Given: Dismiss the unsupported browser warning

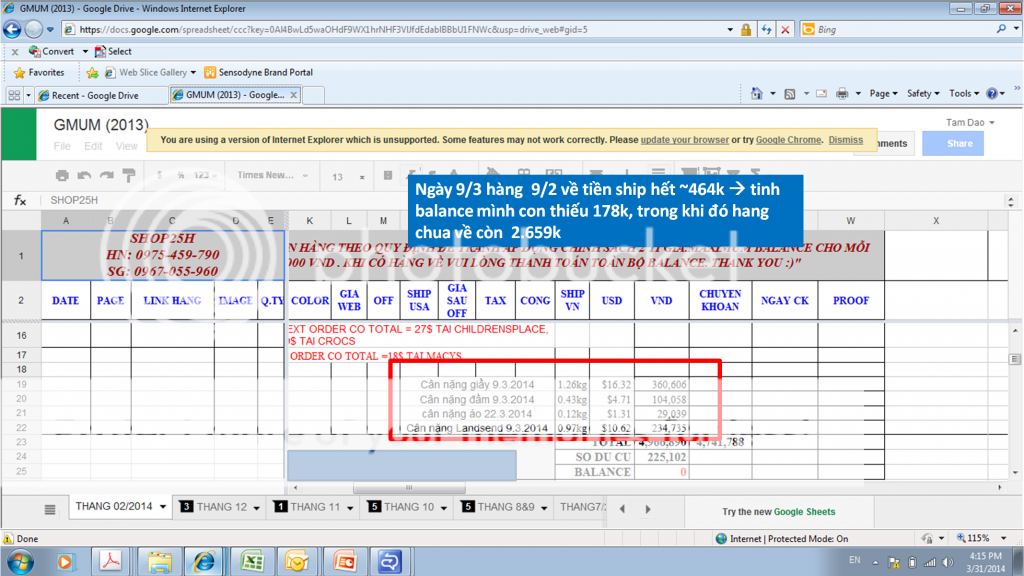Looking at the screenshot, I should click(845, 140).
